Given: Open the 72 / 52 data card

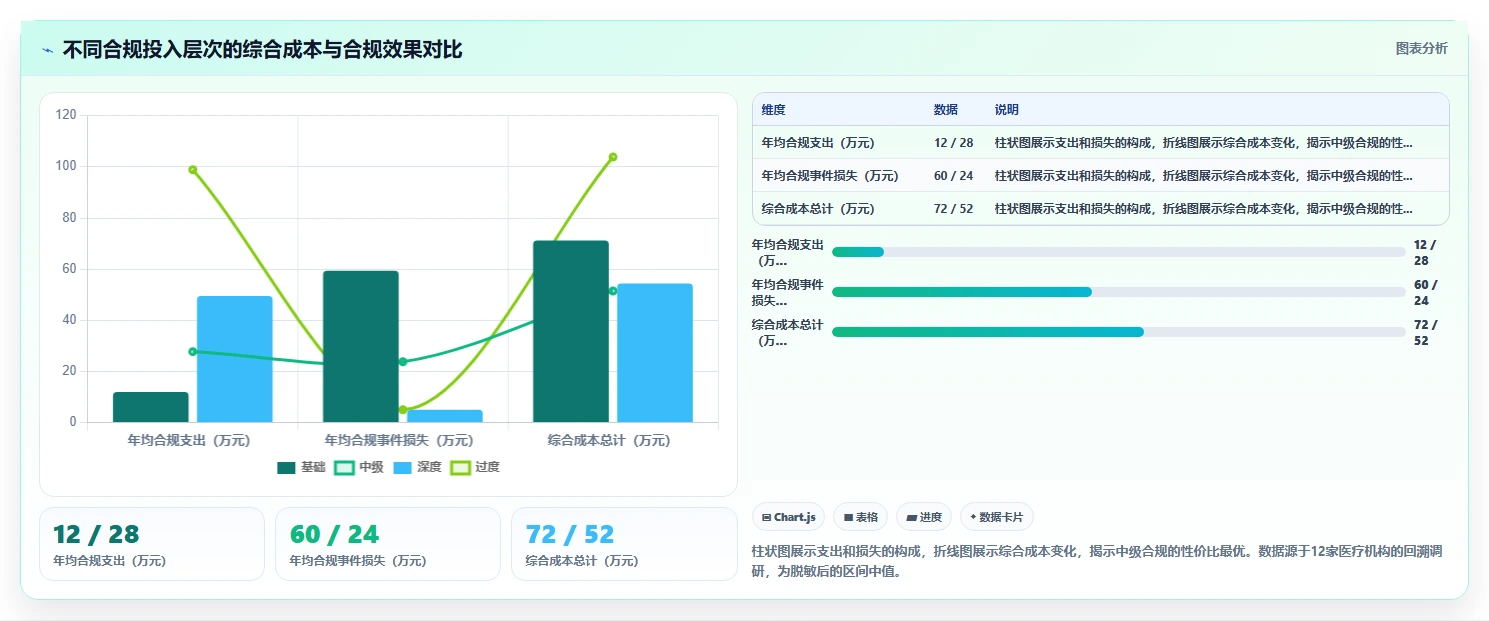Looking at the screenshot, I should [x=624, y=544].
